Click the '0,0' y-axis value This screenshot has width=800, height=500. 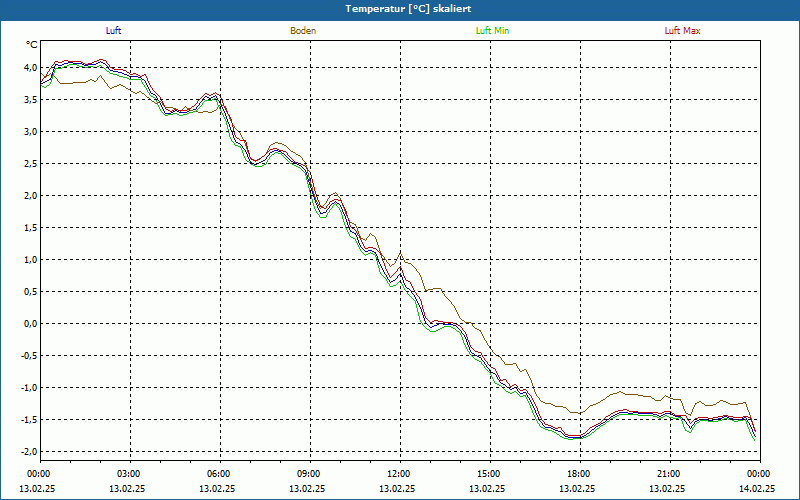pos(30,323)
